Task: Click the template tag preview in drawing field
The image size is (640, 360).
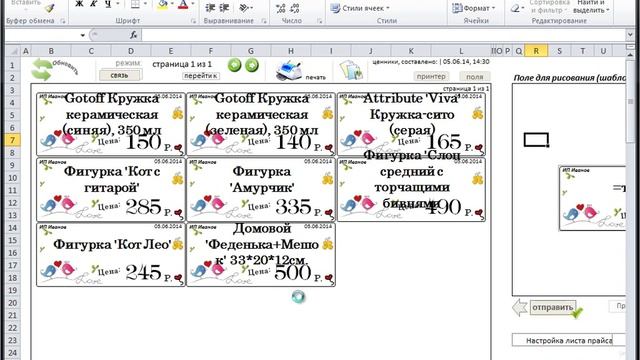Action: [x=592, y=198]
